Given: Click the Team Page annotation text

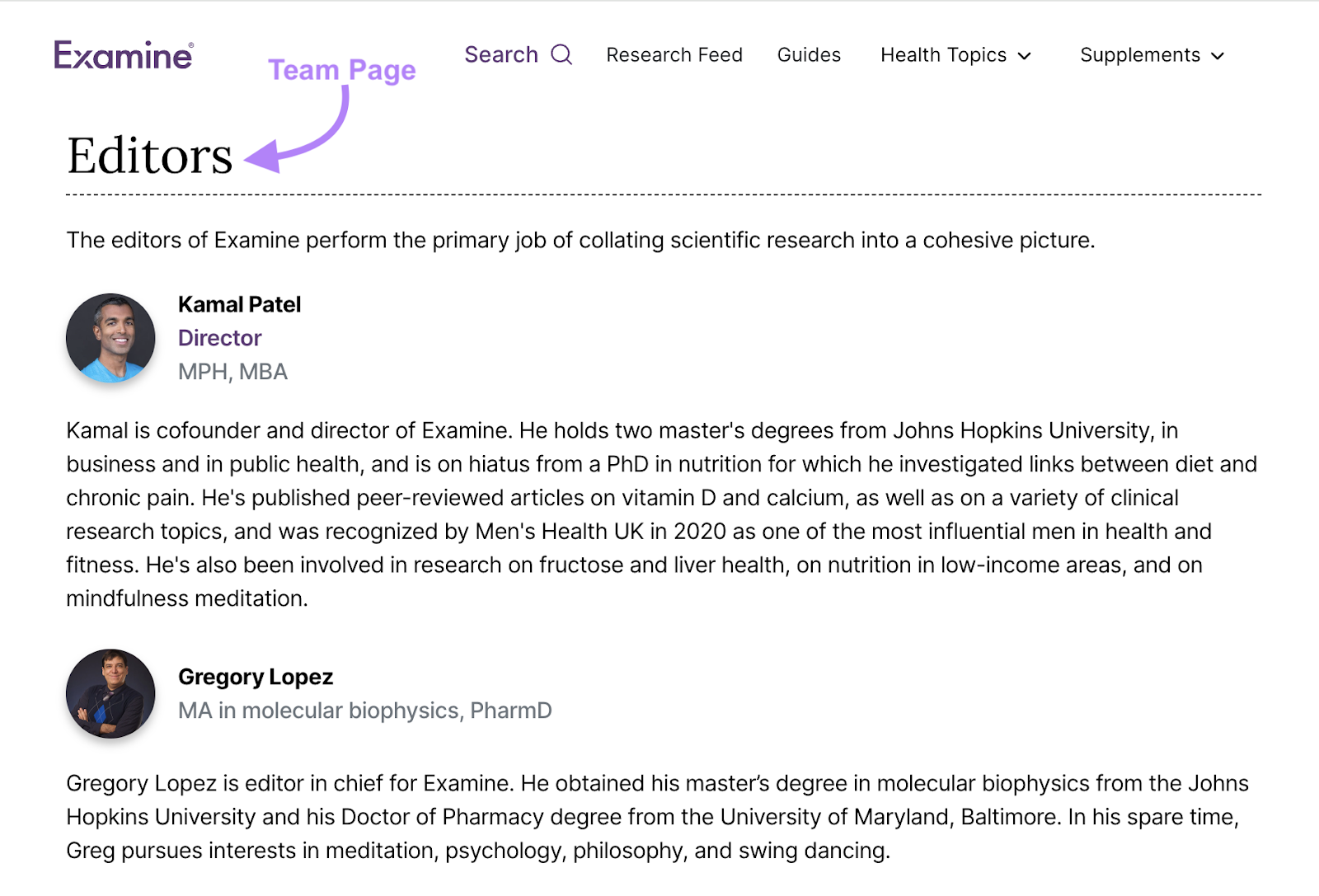Looking at the screenshot, I should coord(342,70).
